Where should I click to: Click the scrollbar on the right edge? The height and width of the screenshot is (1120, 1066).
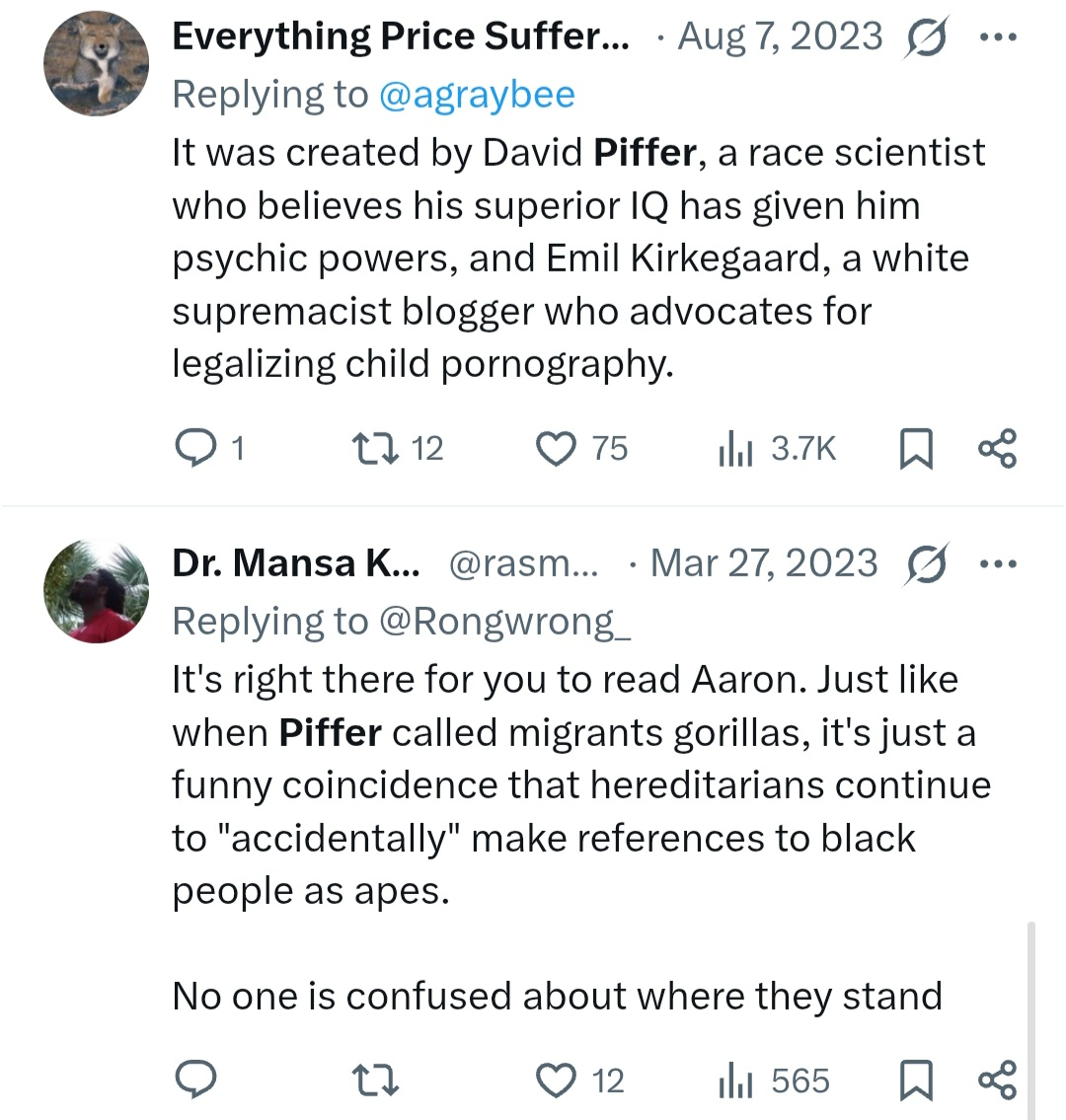[1031, 1016]
